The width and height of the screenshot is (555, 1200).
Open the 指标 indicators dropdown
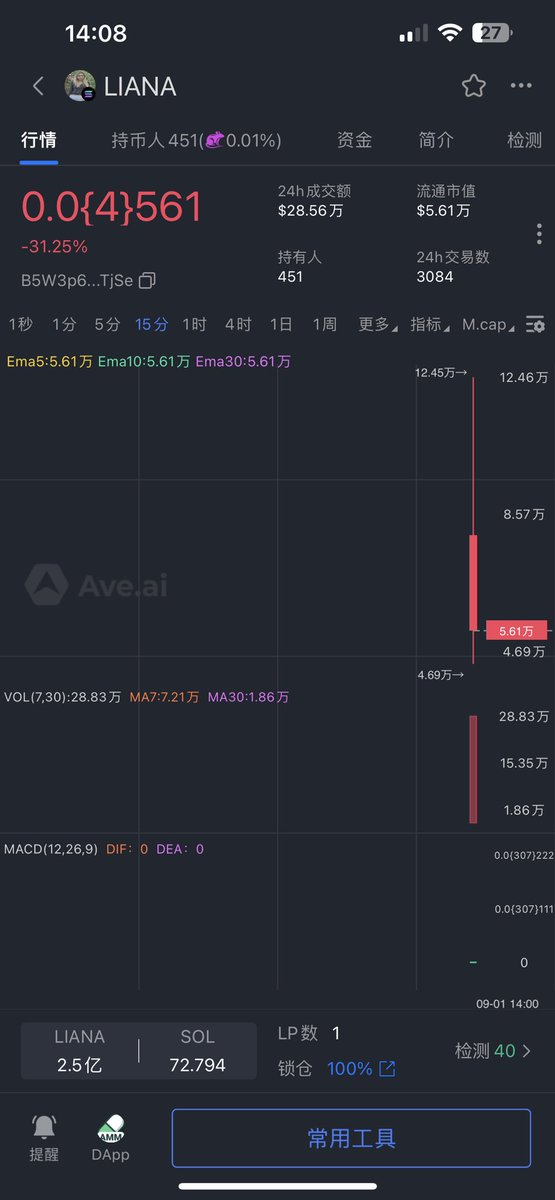click(429, 324)
